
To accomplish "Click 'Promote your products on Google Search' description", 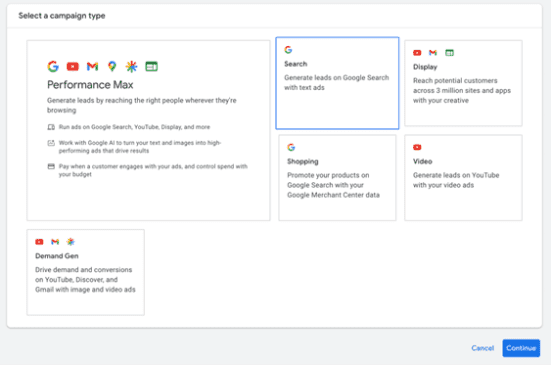I will (x=333, y=185).
